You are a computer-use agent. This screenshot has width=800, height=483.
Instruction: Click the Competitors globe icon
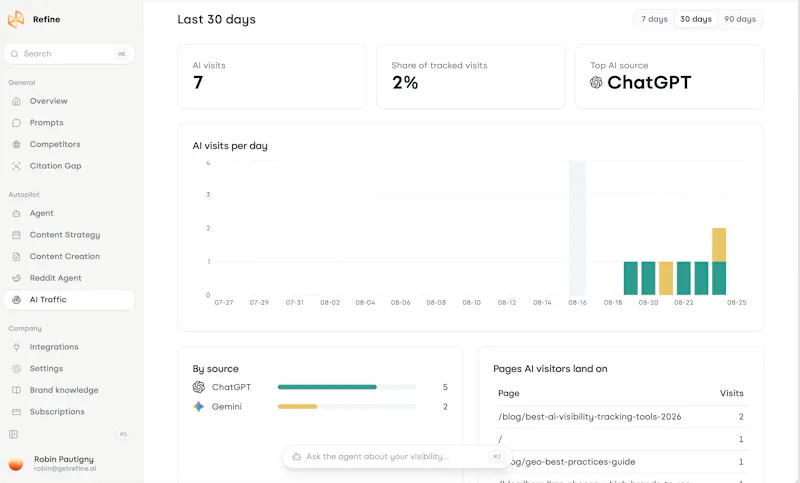pos(16,144)
